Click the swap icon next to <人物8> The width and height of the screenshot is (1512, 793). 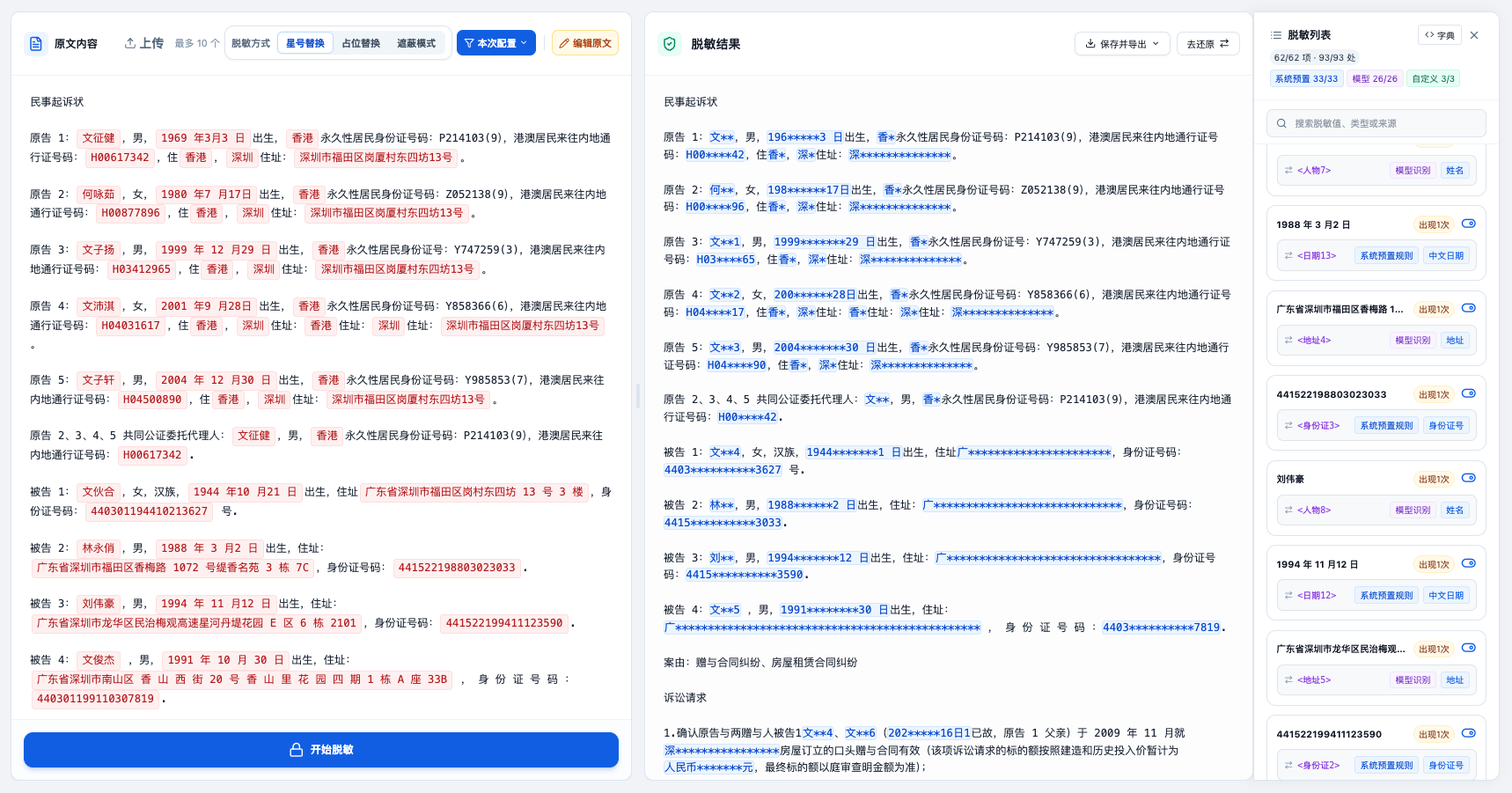pyautogui.click(x=1288, y=510)
